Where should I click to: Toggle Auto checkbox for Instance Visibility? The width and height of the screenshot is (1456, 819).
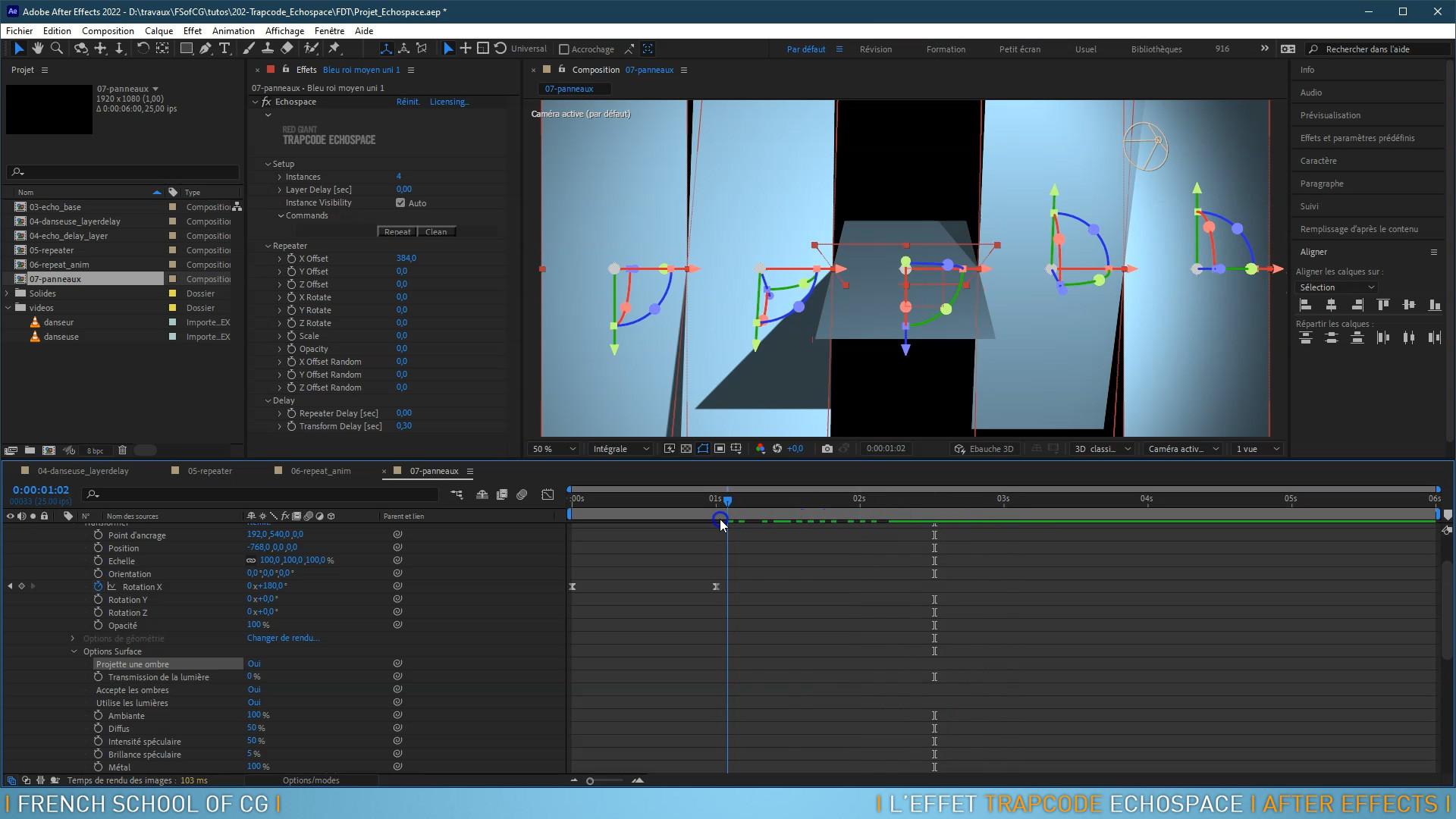coord(401,202)
